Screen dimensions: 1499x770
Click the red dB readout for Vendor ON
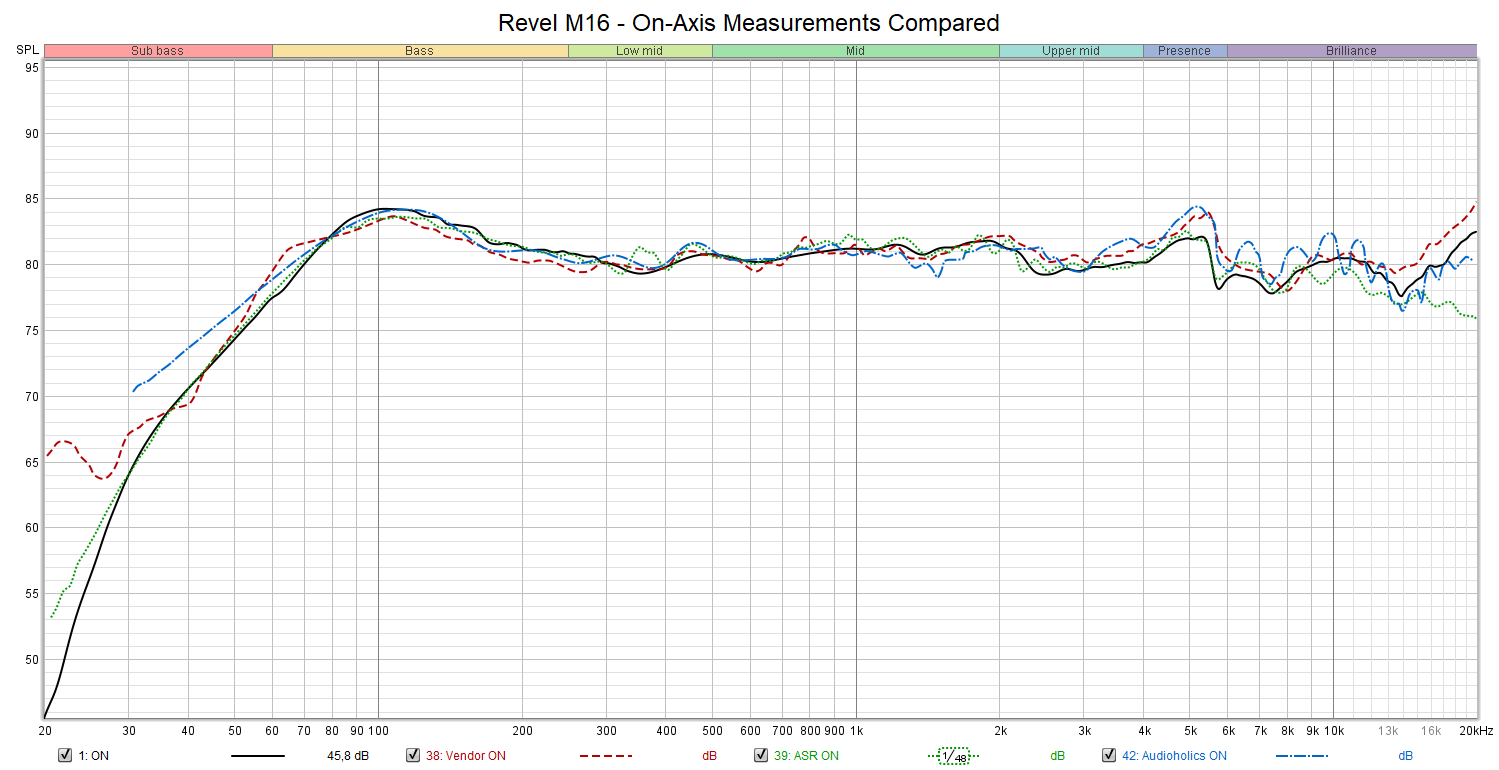(x=709, y=756)
